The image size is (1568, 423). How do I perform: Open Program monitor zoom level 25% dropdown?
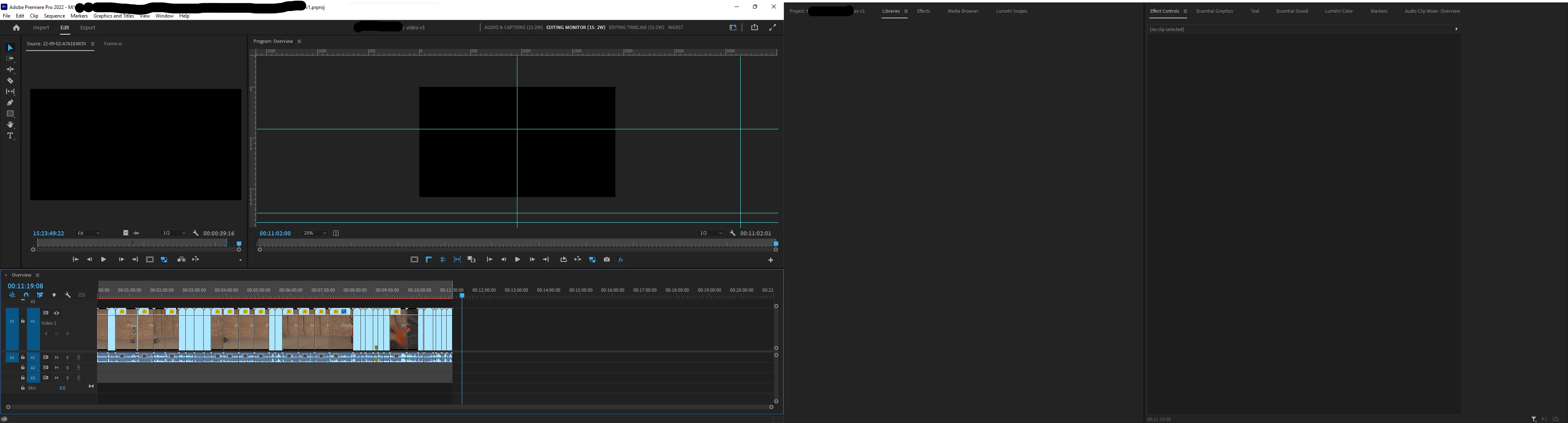tap(315, 233)
